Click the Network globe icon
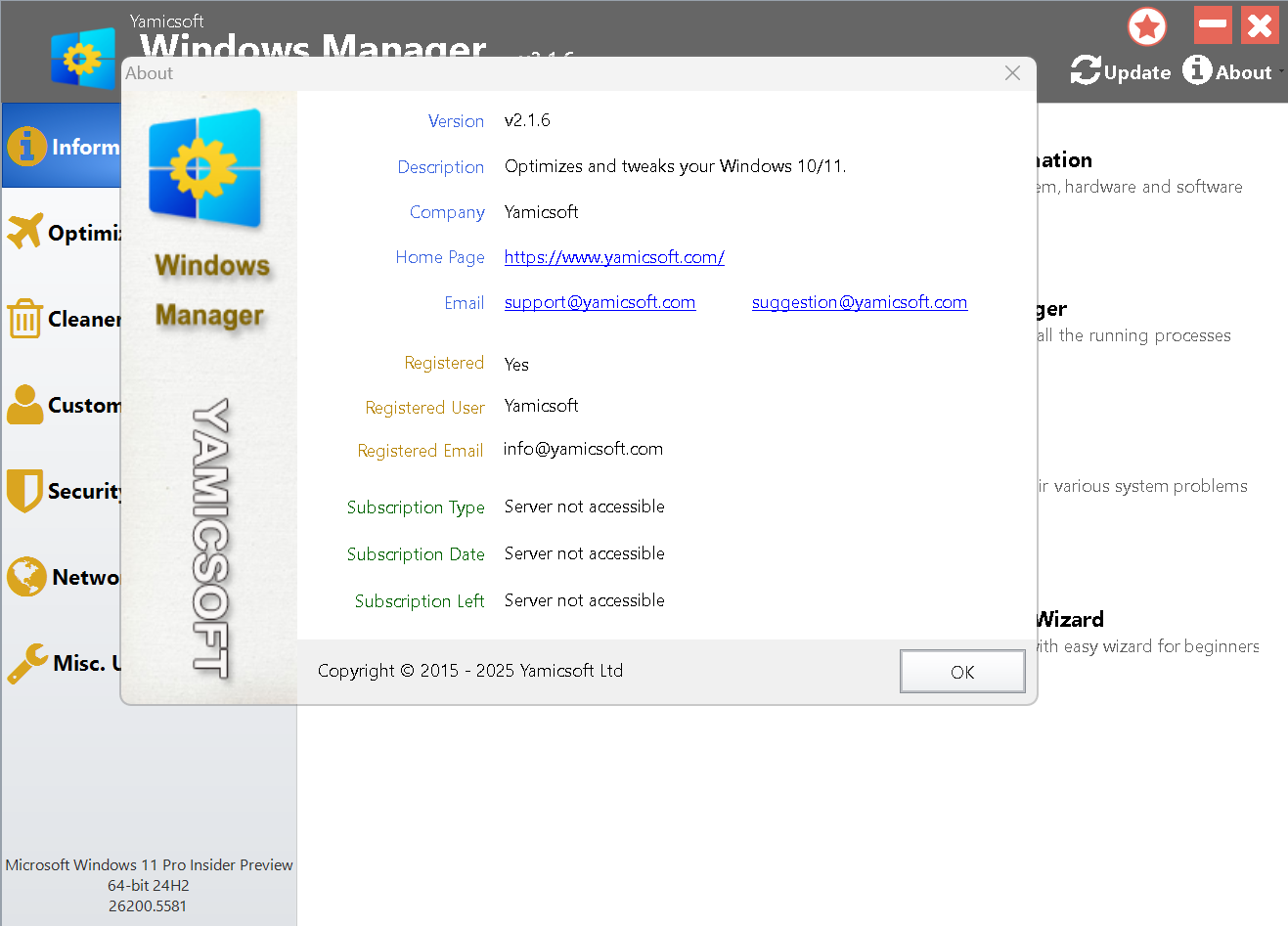The image size is (1288, 926). 26,577
